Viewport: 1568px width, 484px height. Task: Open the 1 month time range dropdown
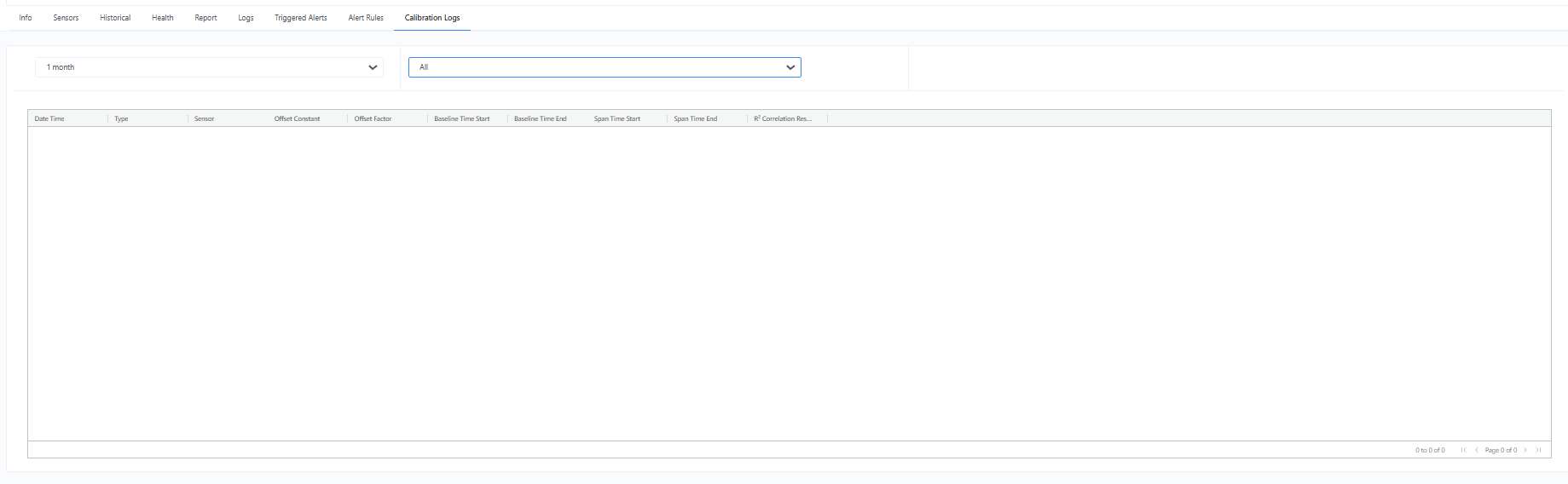[209, 67]
